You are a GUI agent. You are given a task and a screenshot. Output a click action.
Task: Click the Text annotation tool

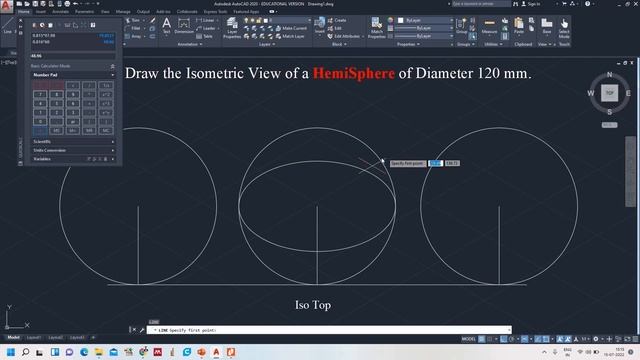(x=167, y=25)
